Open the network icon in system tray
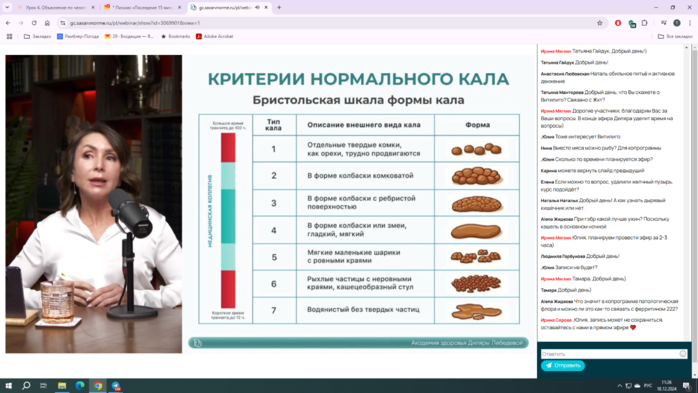This screenshot has height=393, width=698. (x=628, y=386)
